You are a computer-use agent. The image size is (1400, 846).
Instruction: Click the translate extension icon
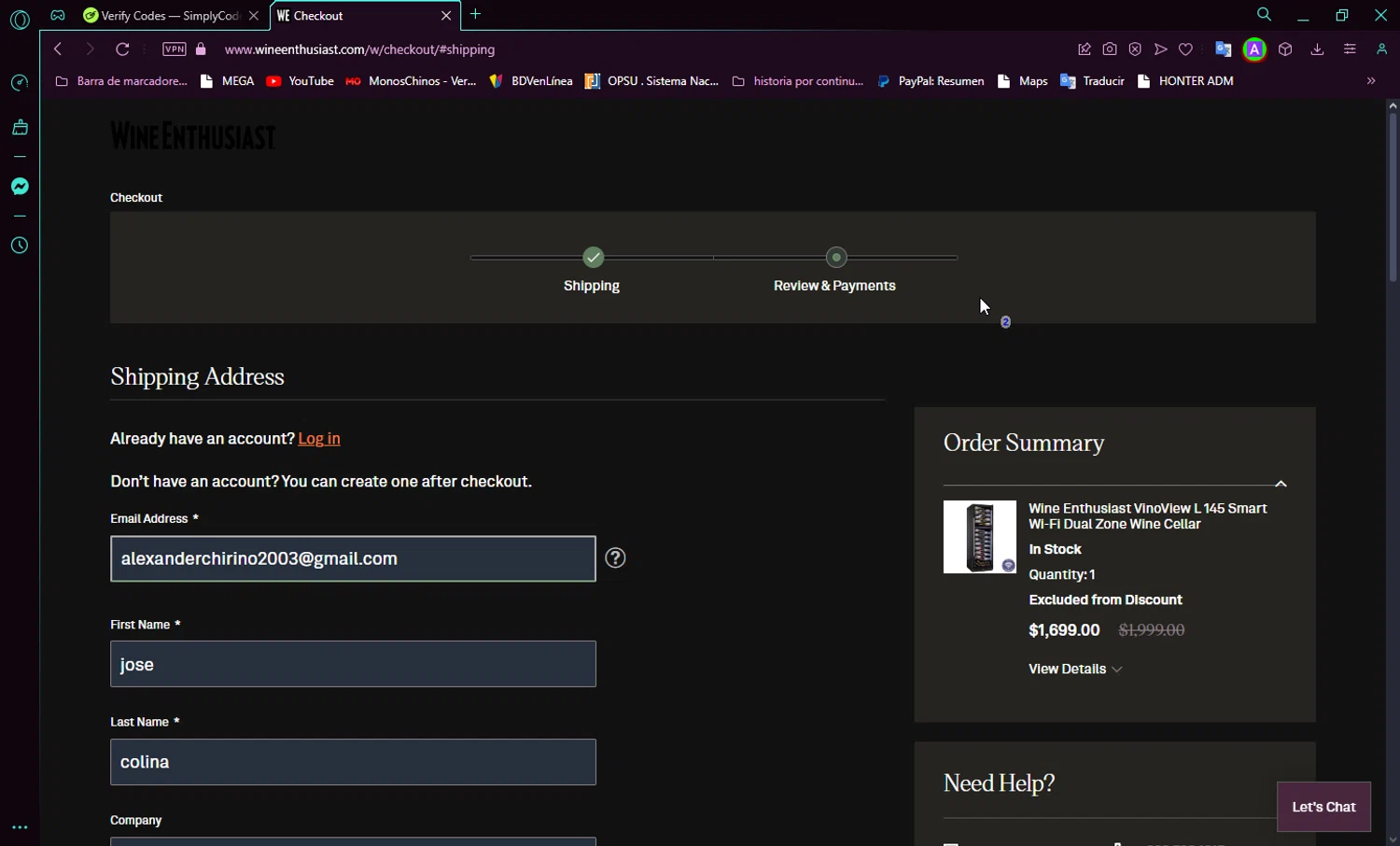click(1224, 49)
